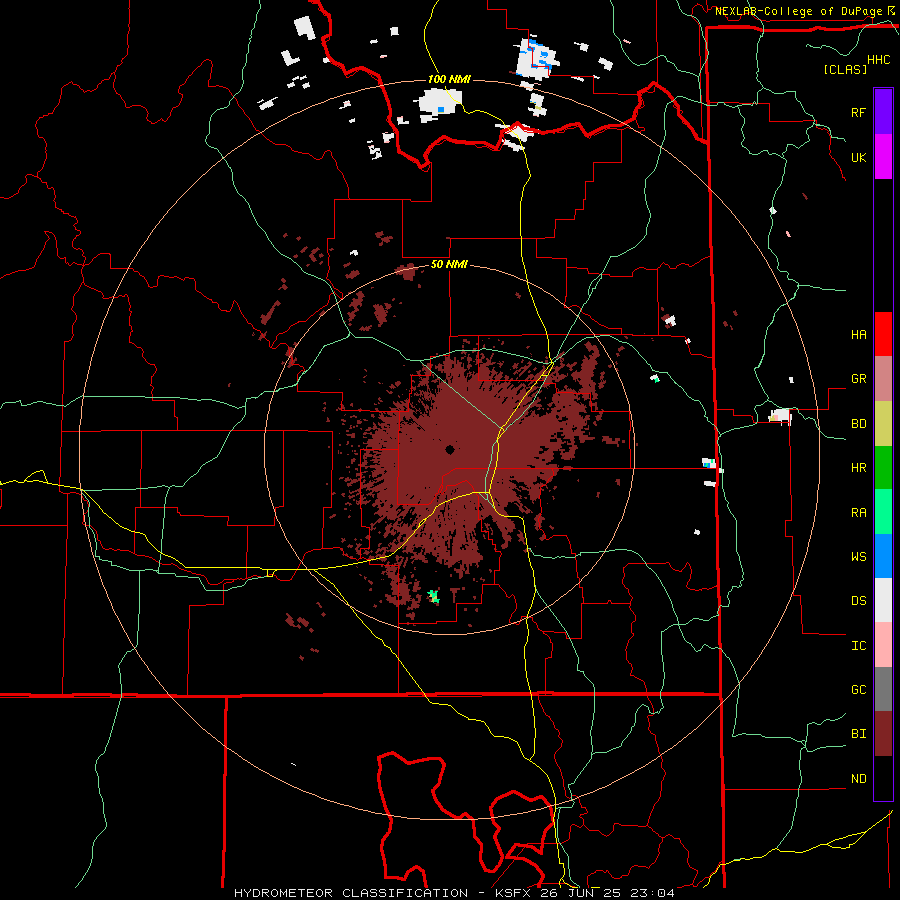Click the 100 NMI range ring label
The image size is (900, 900).
(449, 79)
